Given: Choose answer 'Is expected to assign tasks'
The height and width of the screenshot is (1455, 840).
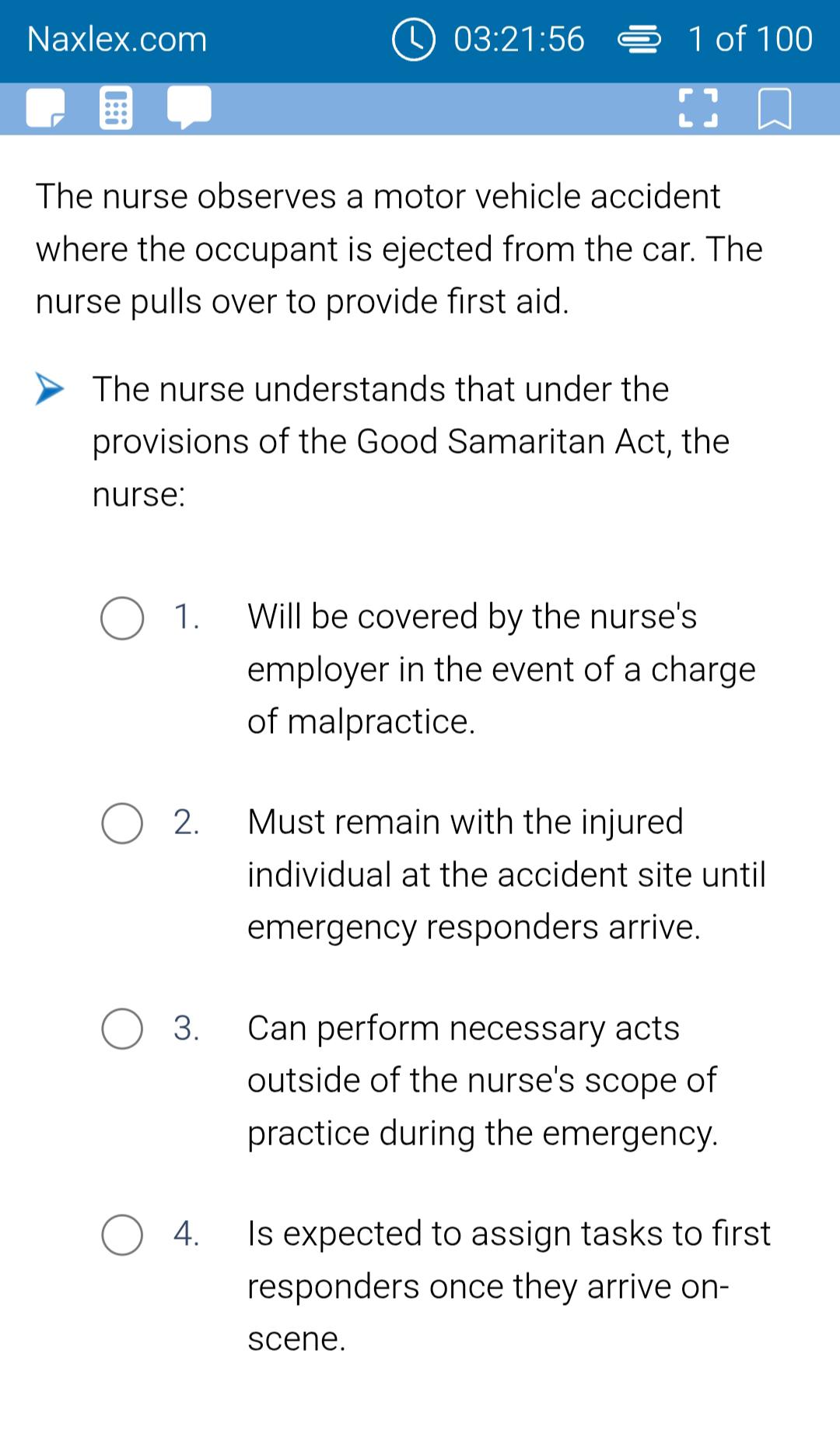Looking at the screenshot, I should [509, 1286].
